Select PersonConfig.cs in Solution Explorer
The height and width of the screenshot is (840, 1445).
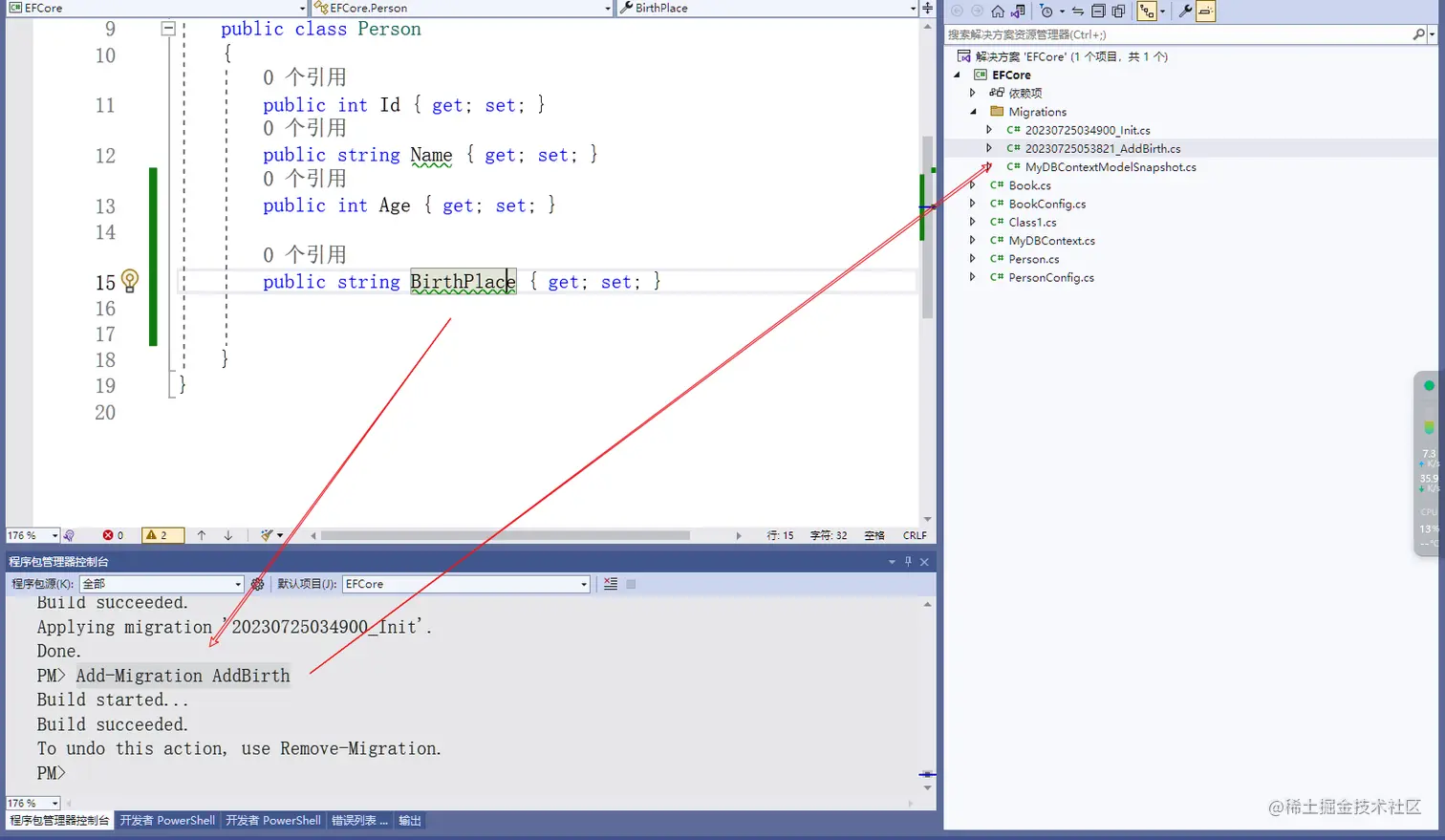1051,277
